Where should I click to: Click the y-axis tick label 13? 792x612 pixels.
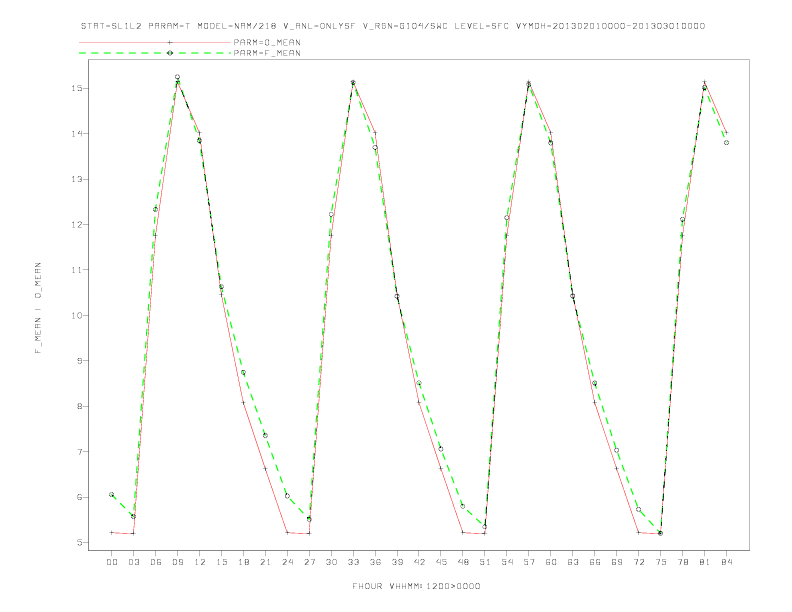coord(77,179)
